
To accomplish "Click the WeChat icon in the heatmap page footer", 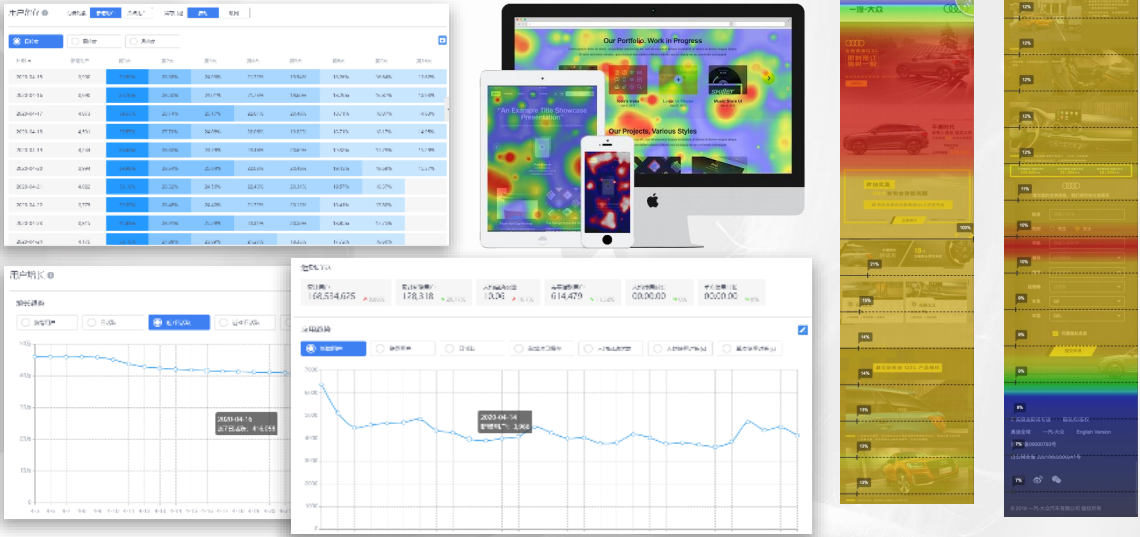I will click(1056, 480).
